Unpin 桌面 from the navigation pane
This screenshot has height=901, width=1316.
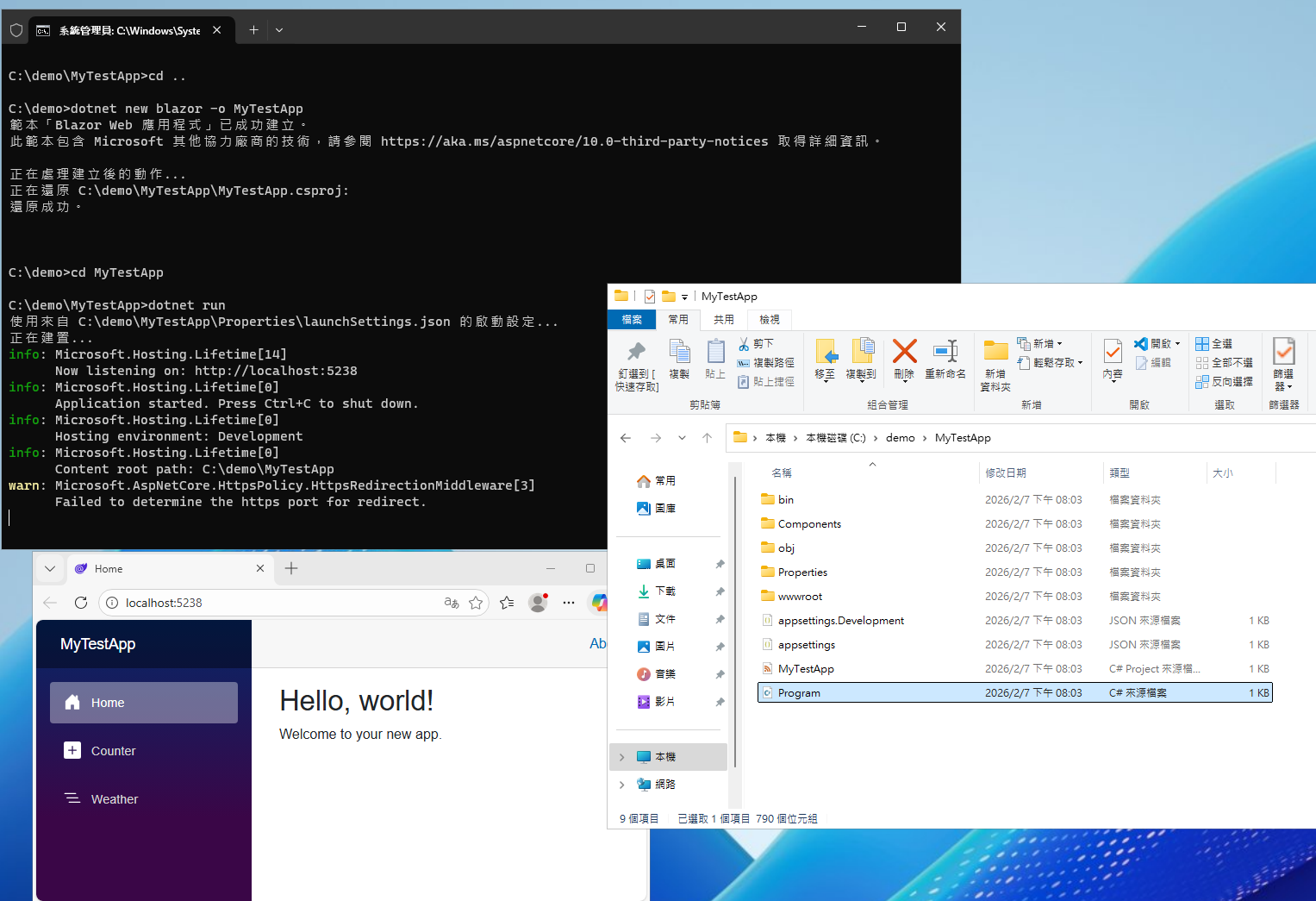pos(720,563)
